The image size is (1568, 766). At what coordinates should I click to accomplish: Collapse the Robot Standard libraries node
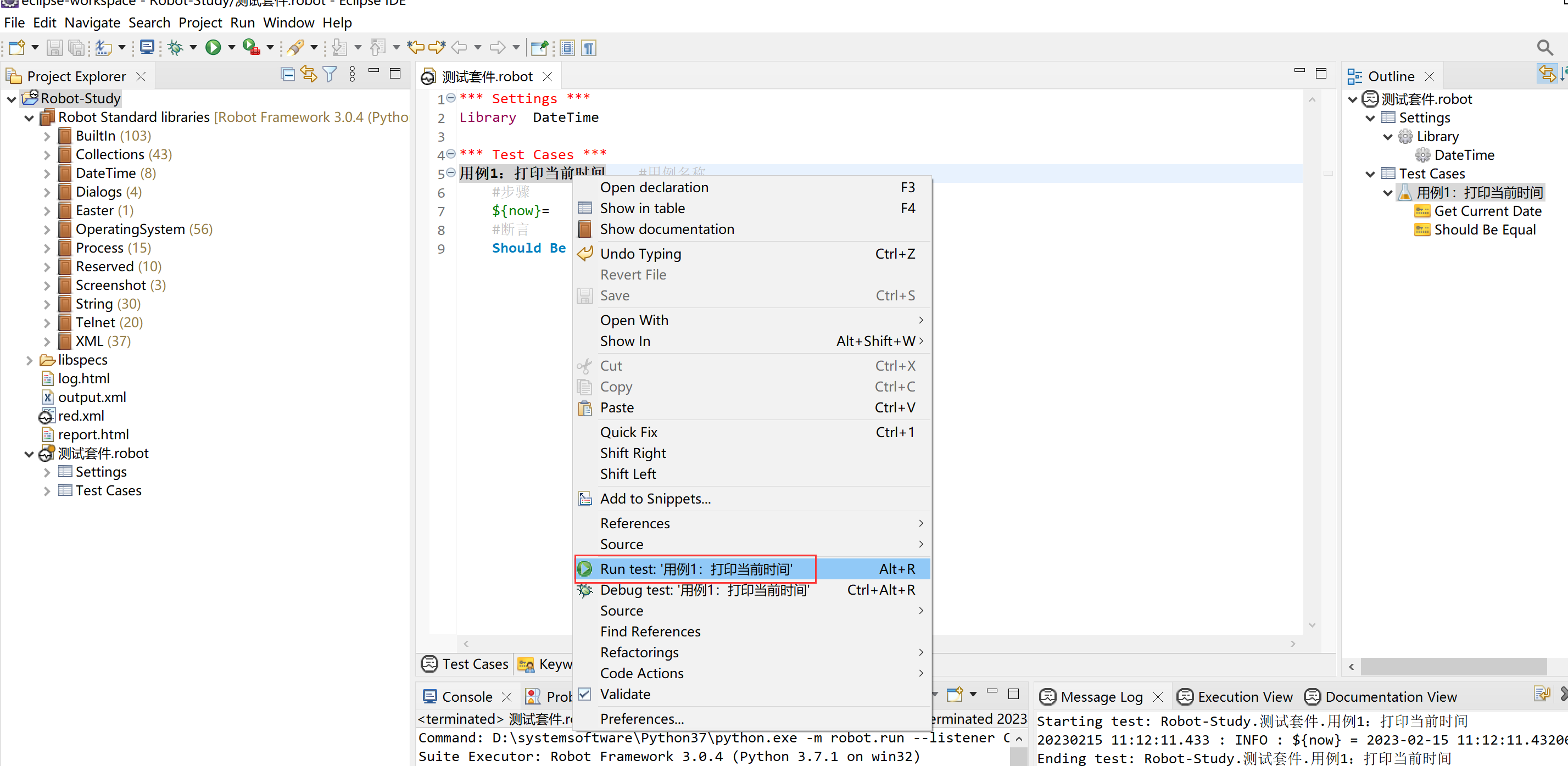pyautogui.click(x=29, y=118)
